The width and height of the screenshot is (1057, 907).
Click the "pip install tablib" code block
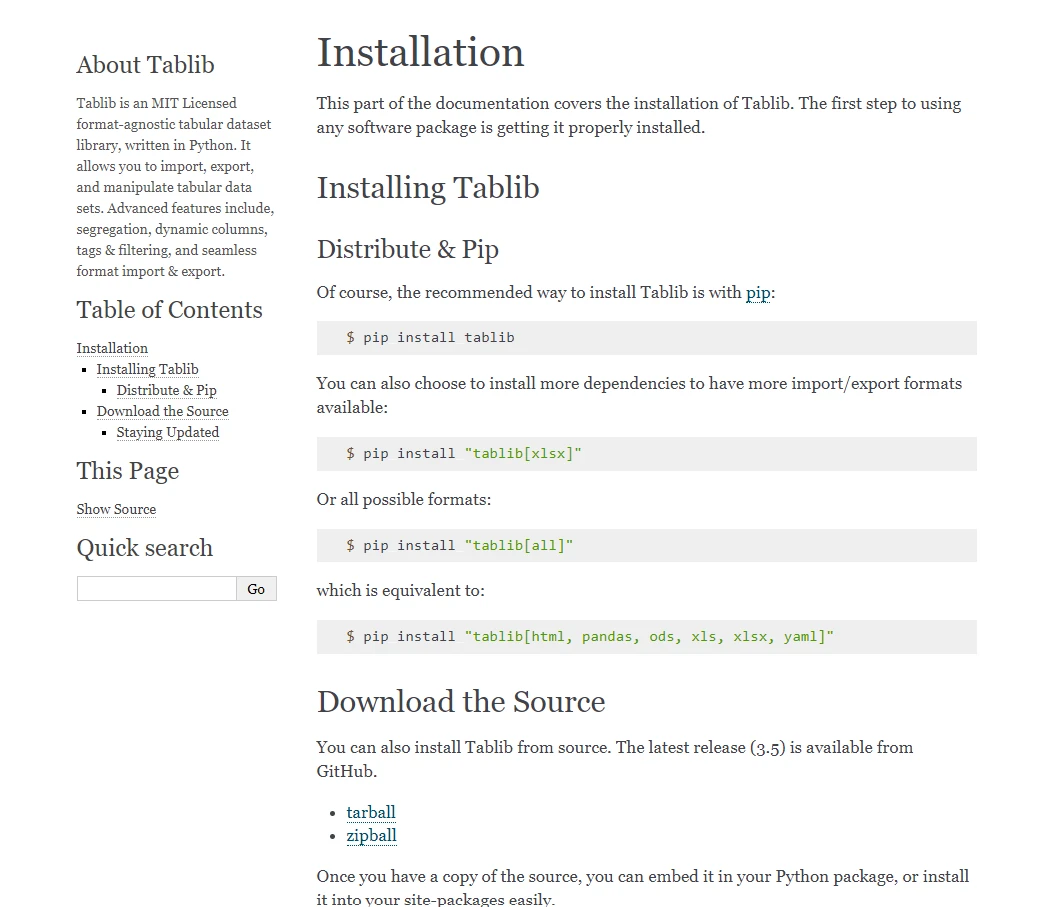coord(646,338)
